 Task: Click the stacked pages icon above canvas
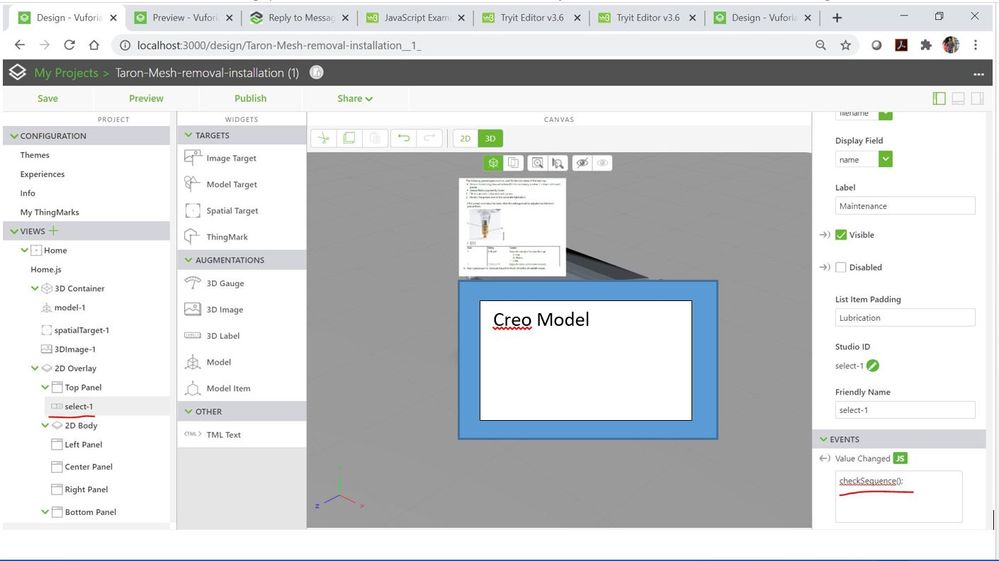[513, 163]
